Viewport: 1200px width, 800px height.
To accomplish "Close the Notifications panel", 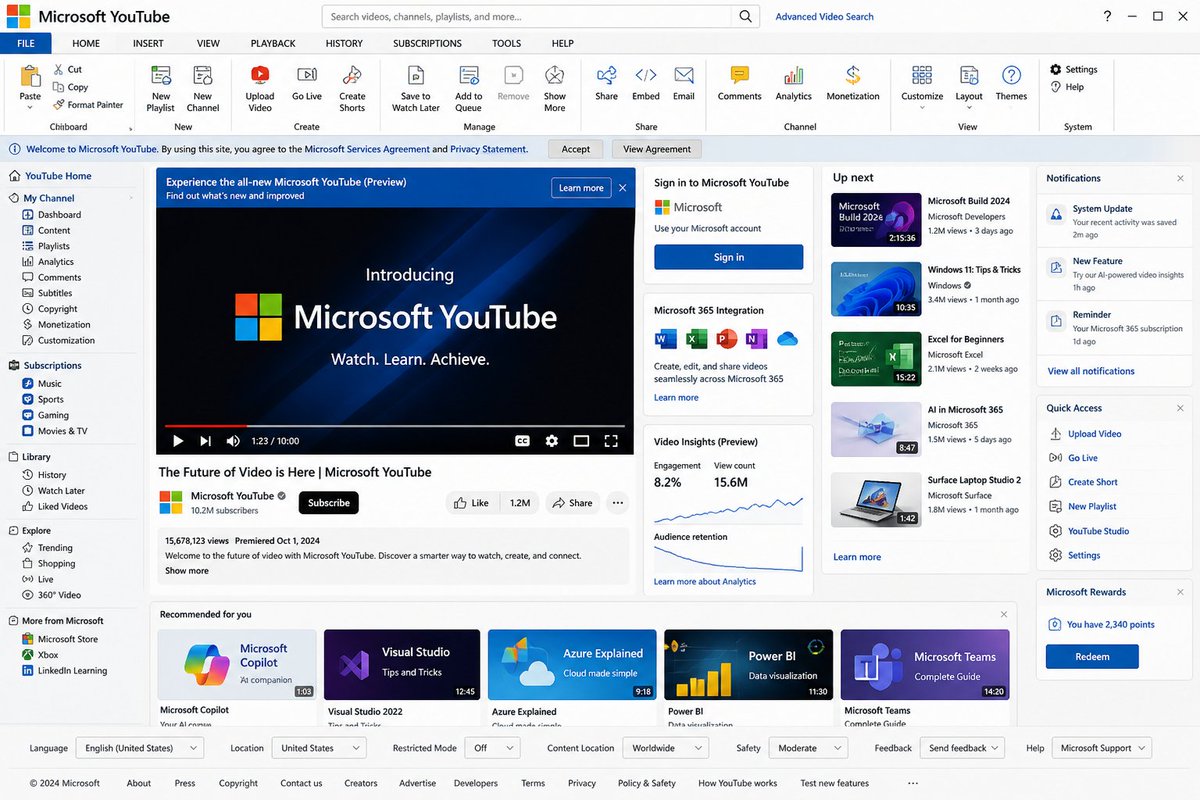I will 1180,178.
